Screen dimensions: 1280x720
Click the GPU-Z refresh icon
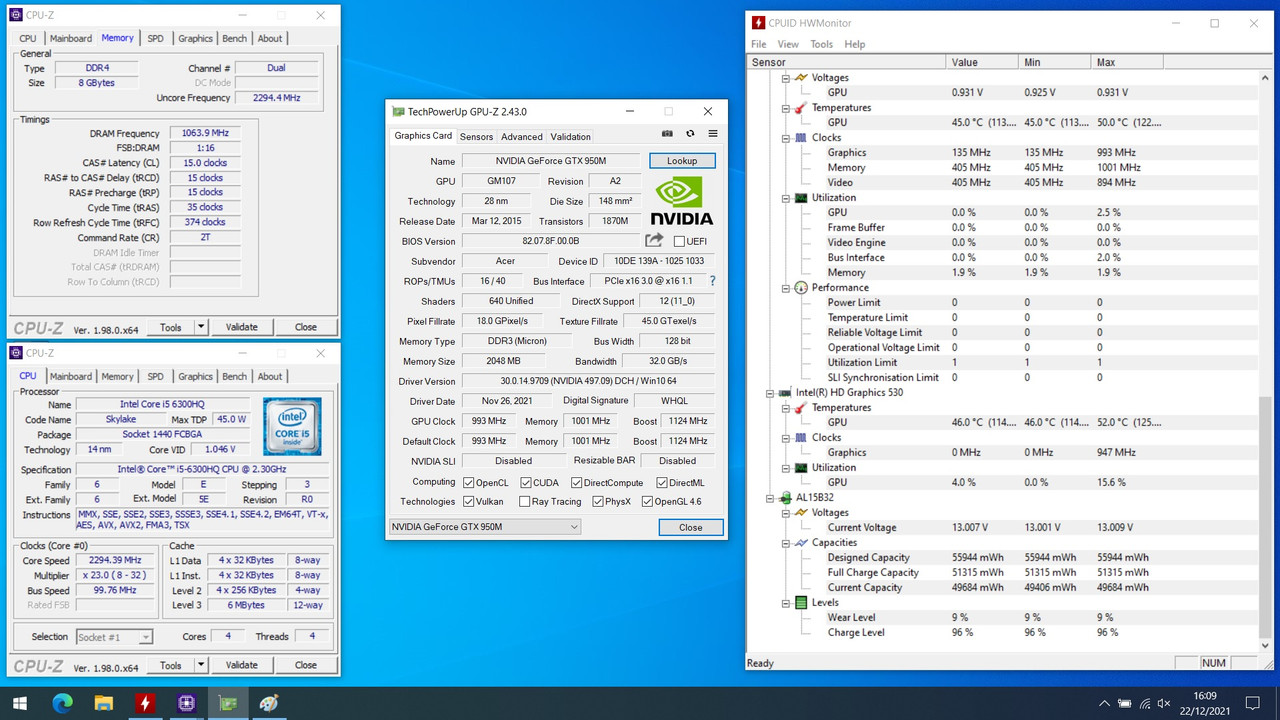[690, 134]
